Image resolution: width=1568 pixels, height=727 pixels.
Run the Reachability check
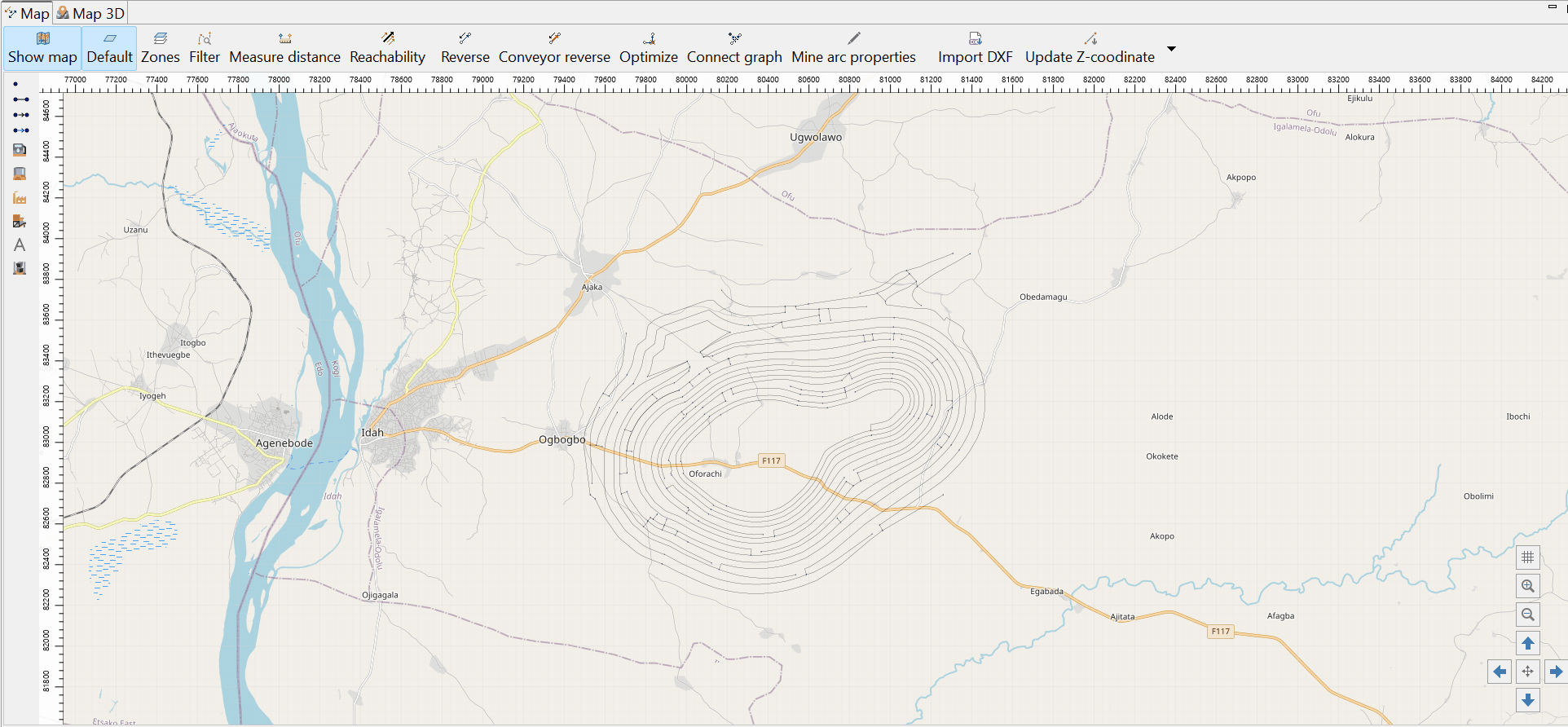[x=387, y=48]
